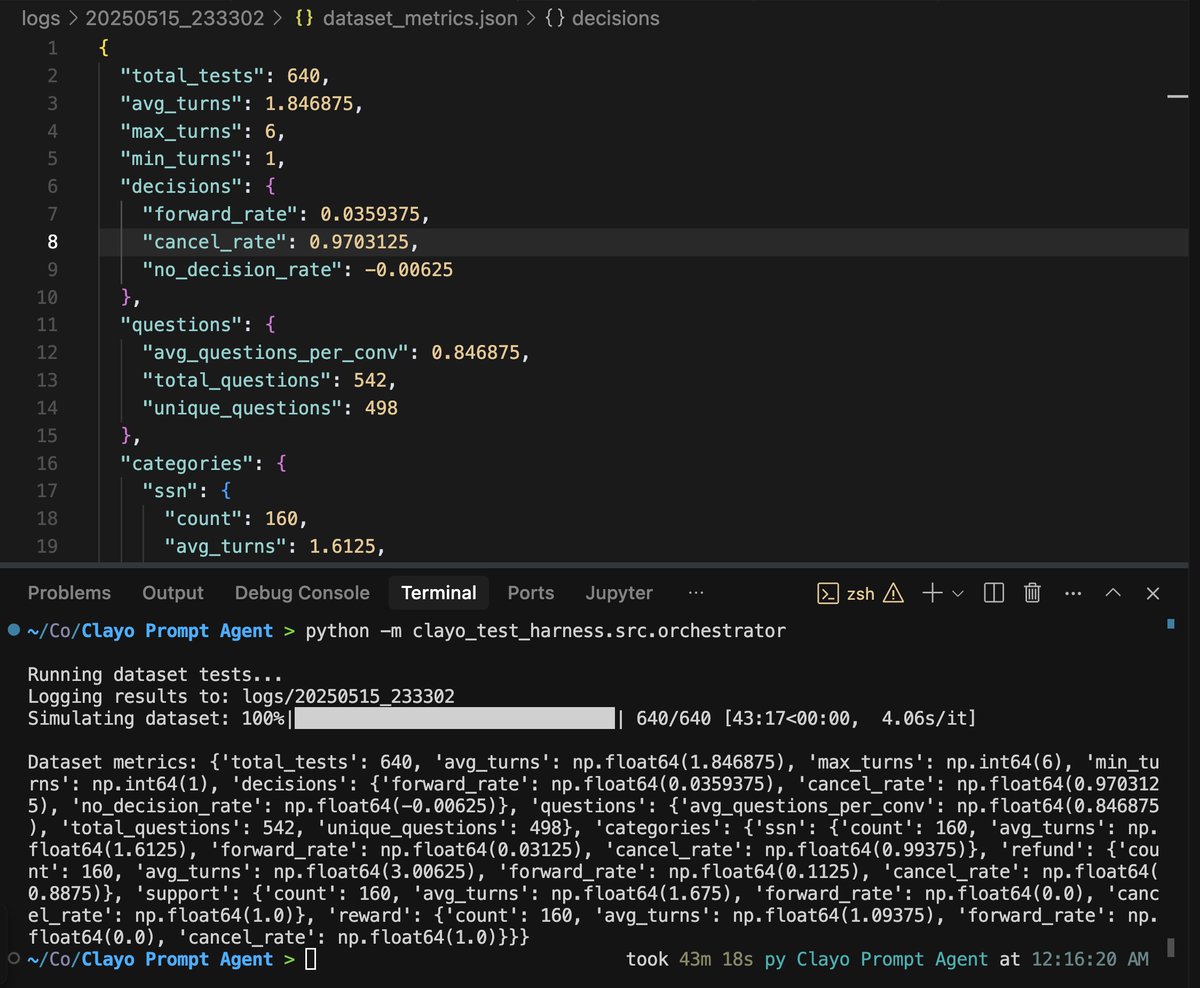This screenshot has height=988, width=1200.
Task: Create a new terminal with plus icon
Action: (932, 593)
